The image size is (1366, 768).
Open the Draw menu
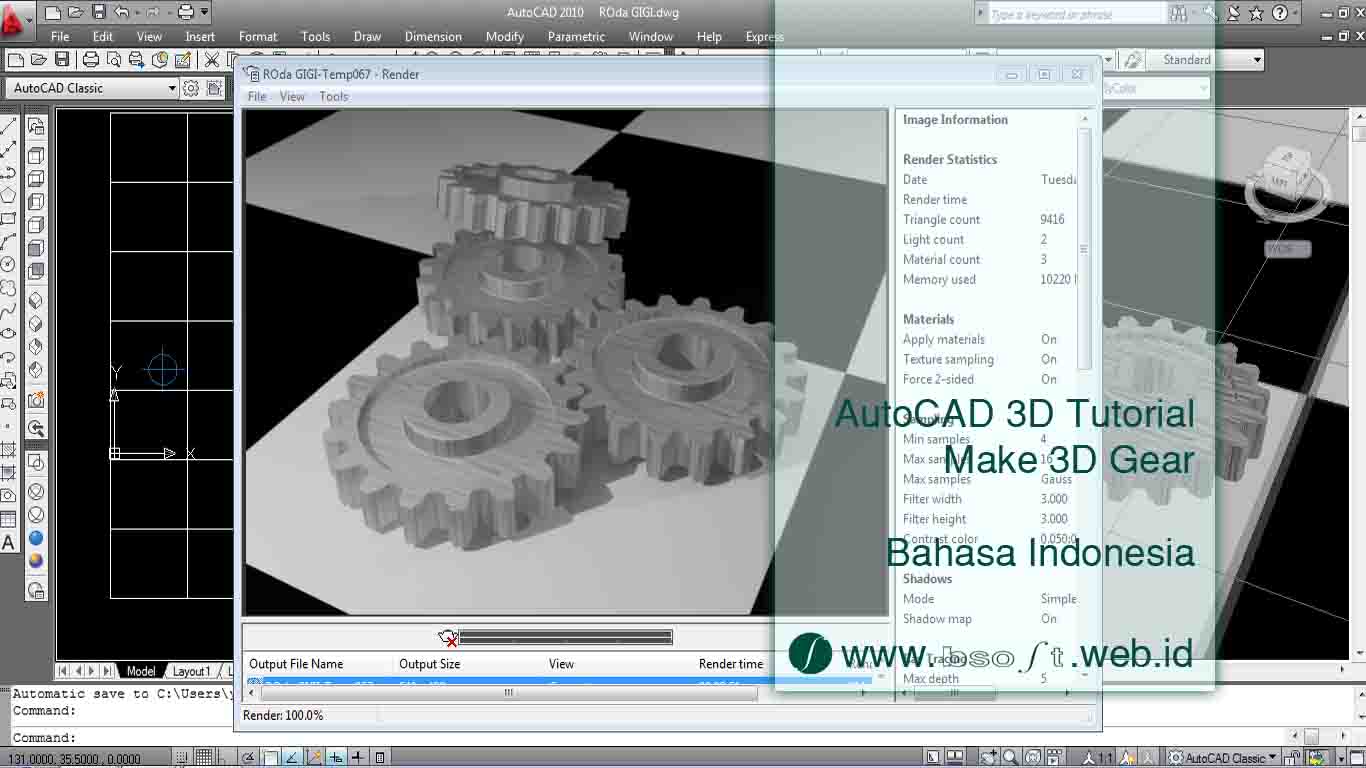(x=367, y=36)
